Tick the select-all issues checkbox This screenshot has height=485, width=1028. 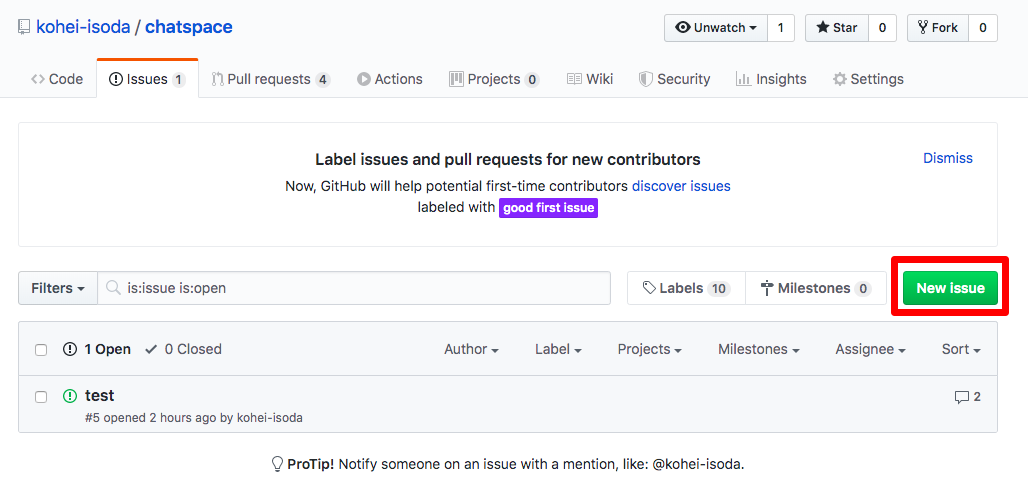click(41, 350)
